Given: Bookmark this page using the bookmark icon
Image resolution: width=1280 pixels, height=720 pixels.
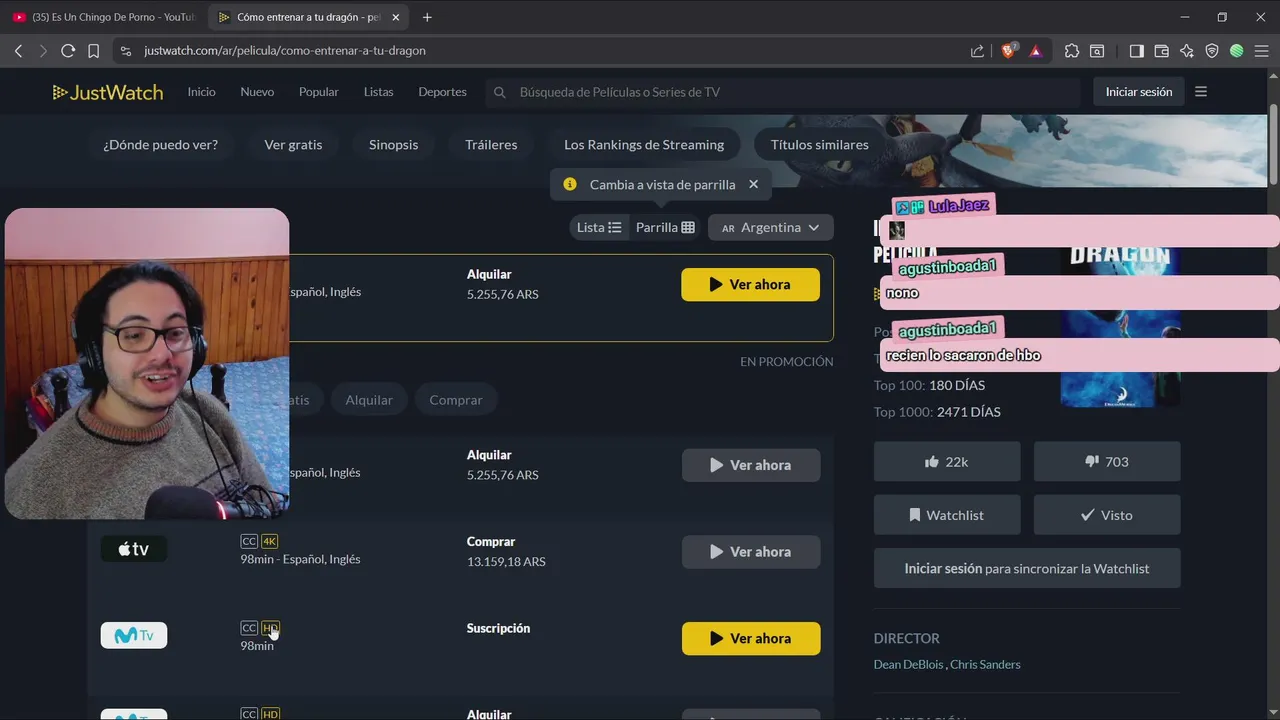Looking at the screenshot, I should tap(93, 51).
